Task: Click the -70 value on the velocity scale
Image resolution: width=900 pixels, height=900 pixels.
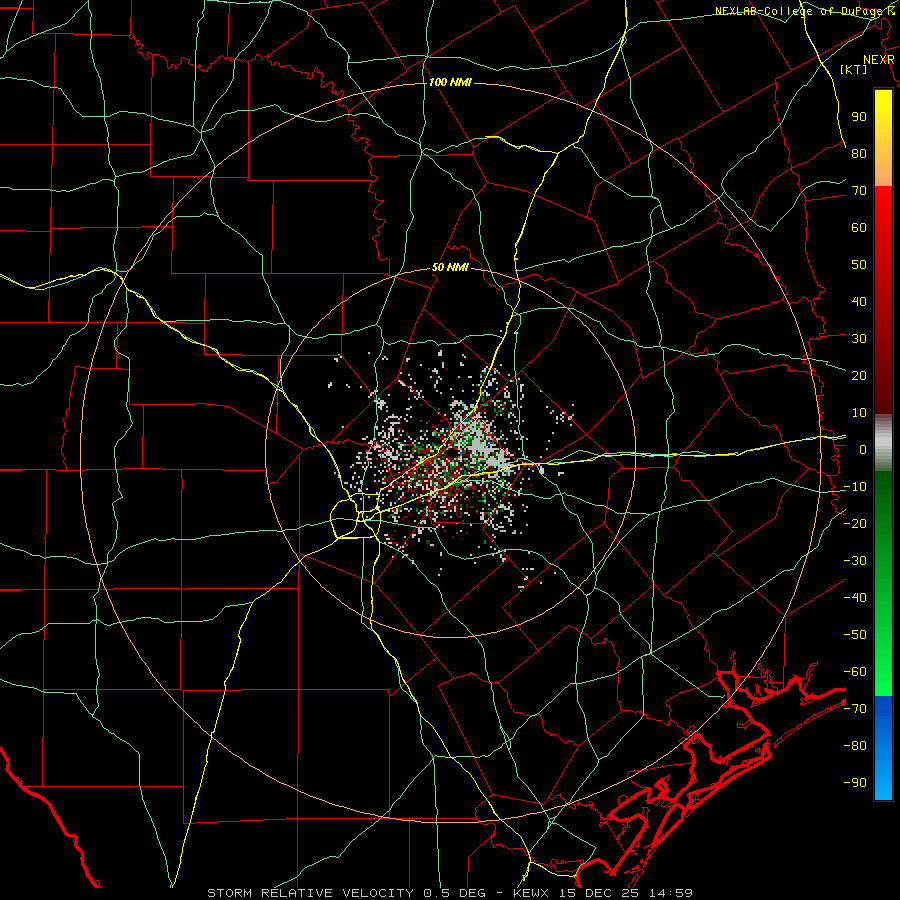Action: click(855, 709)
